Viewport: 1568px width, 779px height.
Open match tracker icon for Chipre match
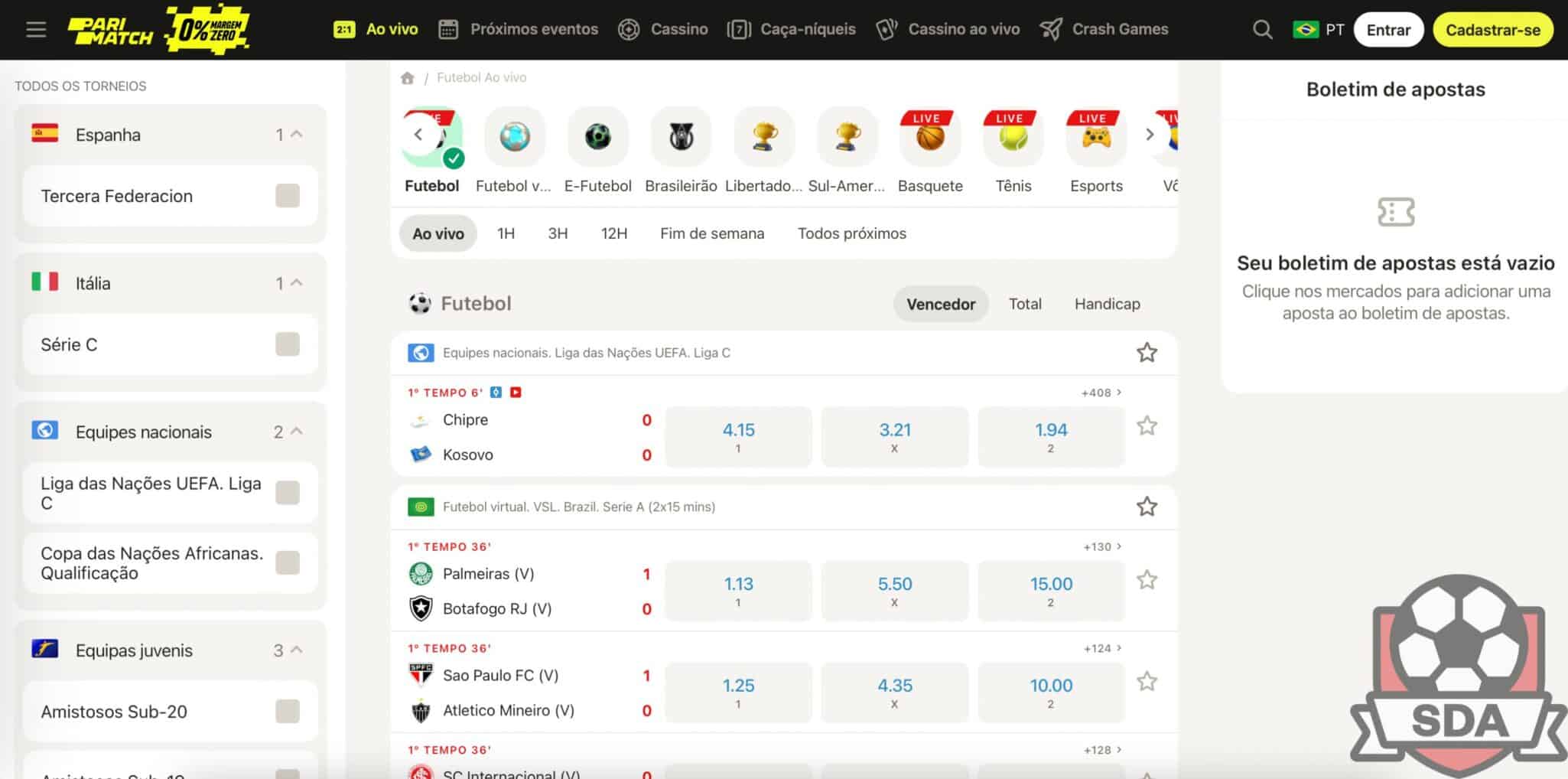point(496,393)
